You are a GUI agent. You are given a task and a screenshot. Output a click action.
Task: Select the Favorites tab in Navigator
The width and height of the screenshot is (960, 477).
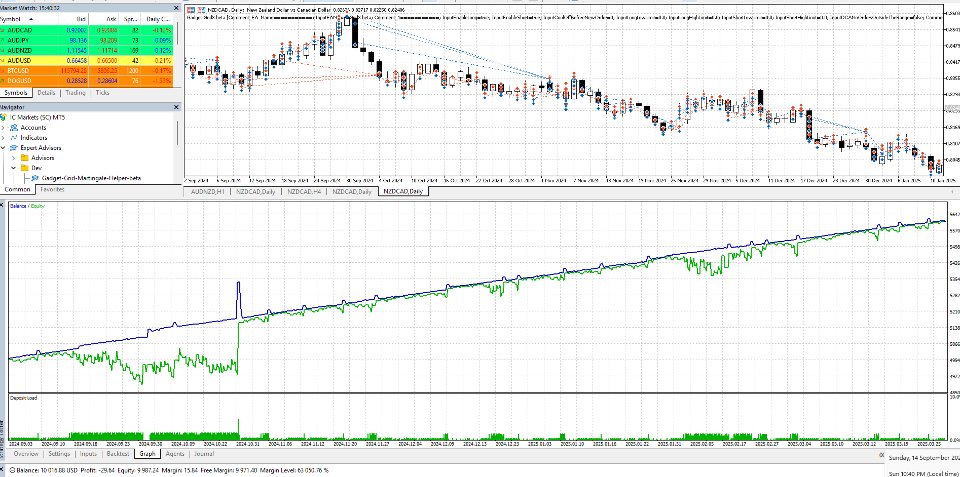click(x=52, y=190)
